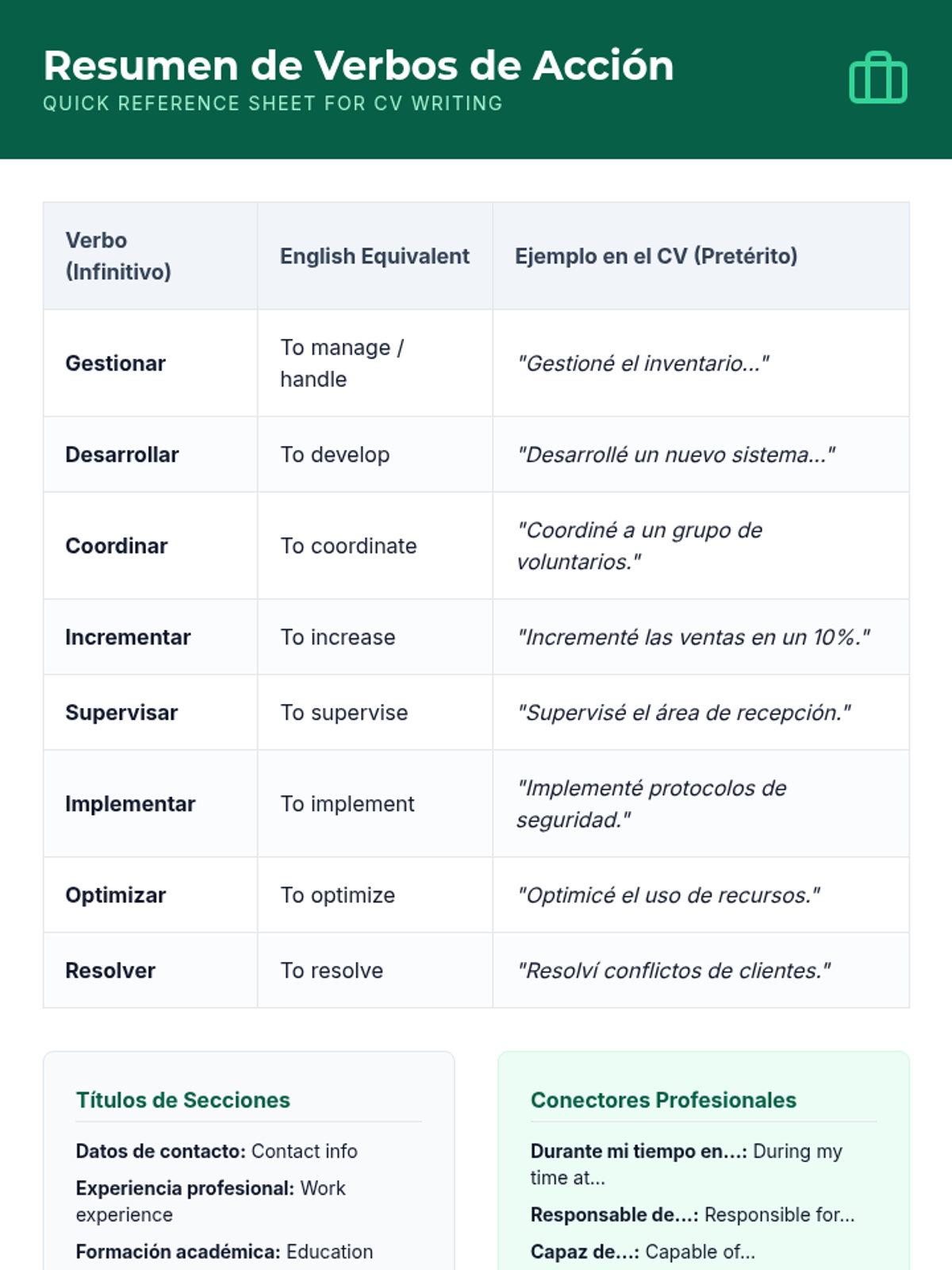Select the English Equivalent column header

tap(374, 256)
